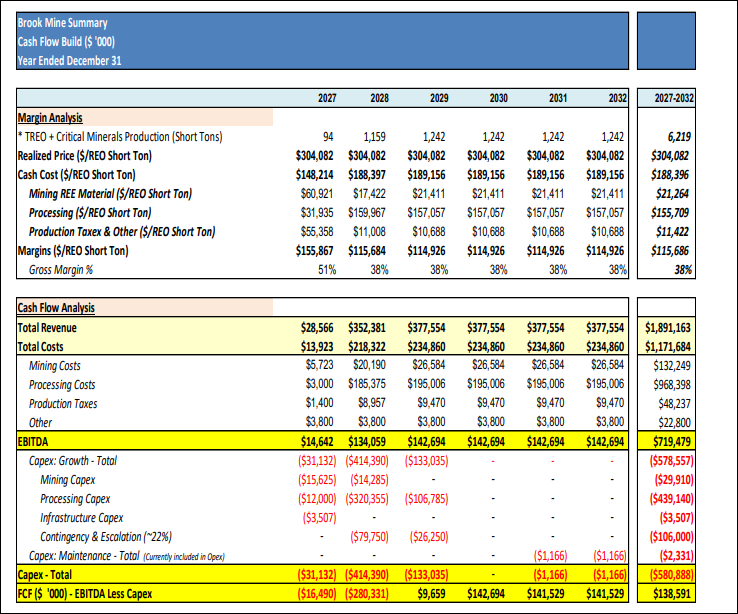Click 'Capex: Growth - Total' label
This screenshot has height=614, width=738.
(73, 461)
